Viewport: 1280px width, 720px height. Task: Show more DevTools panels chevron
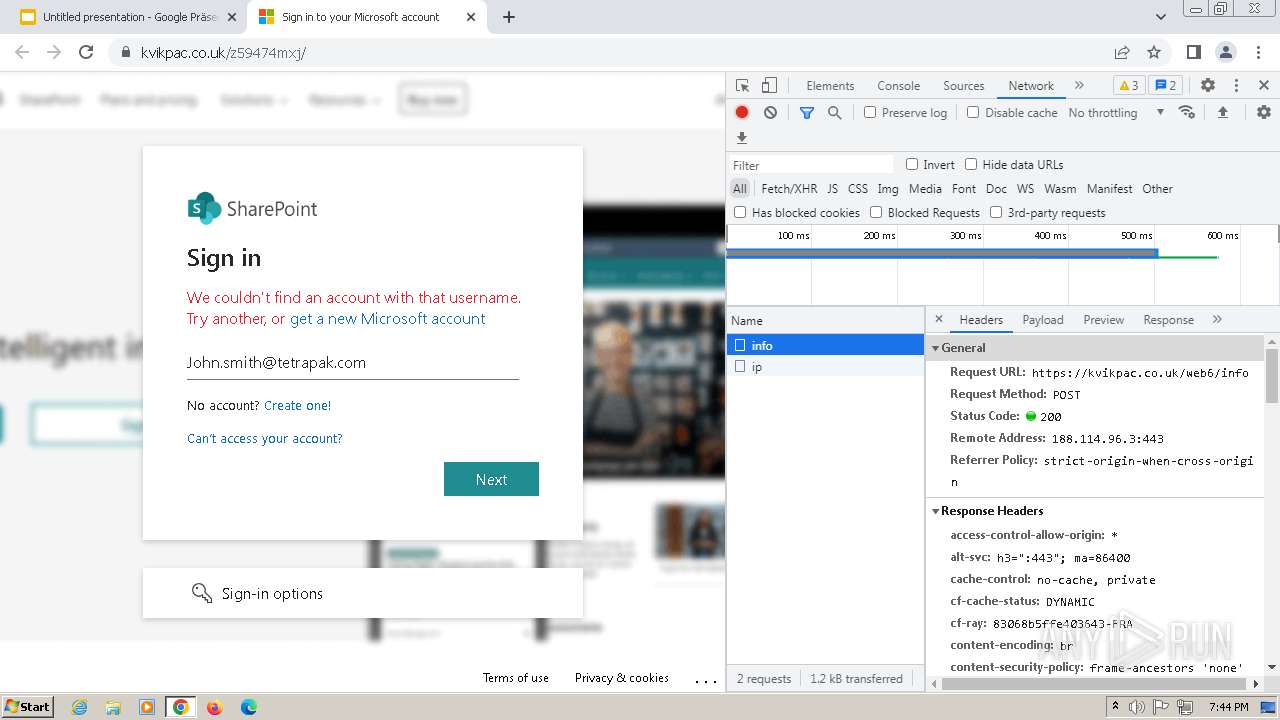pyautogui.click(x=1079, y=86)
